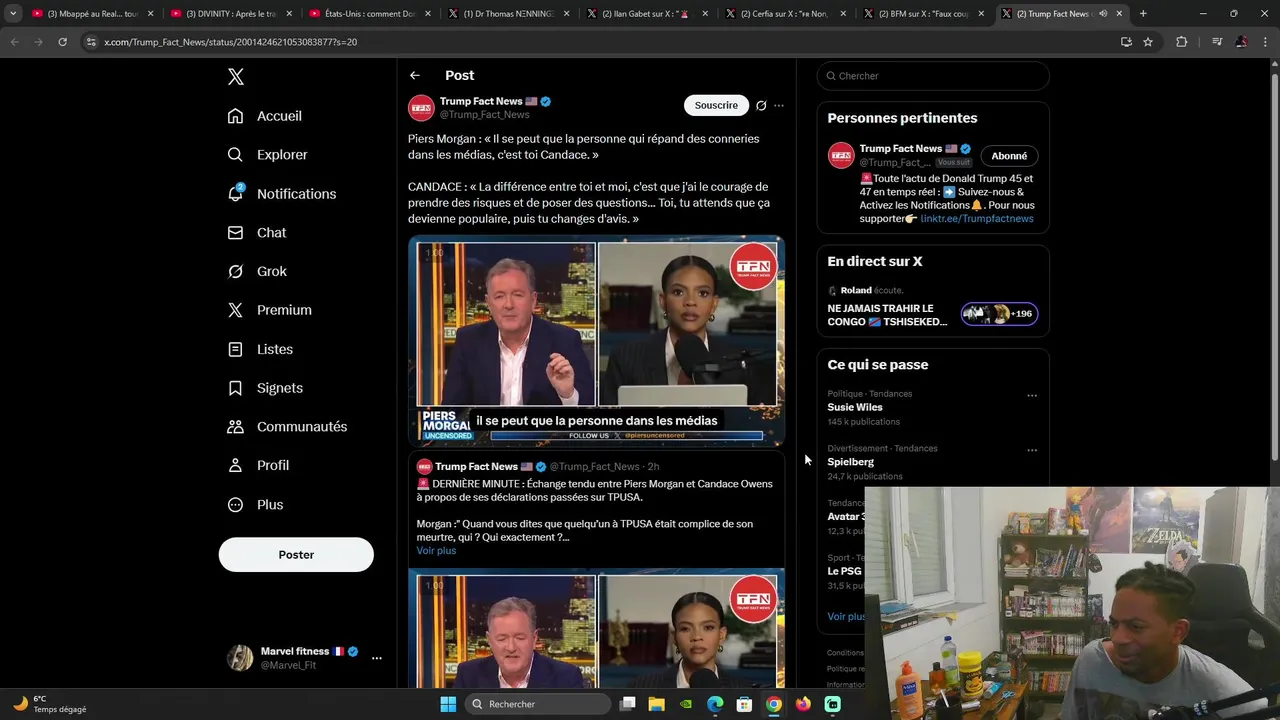The width and height of the screenshot is (1280, 720).
Task: Open Chrome three-dot menu
Action: 1266,42
